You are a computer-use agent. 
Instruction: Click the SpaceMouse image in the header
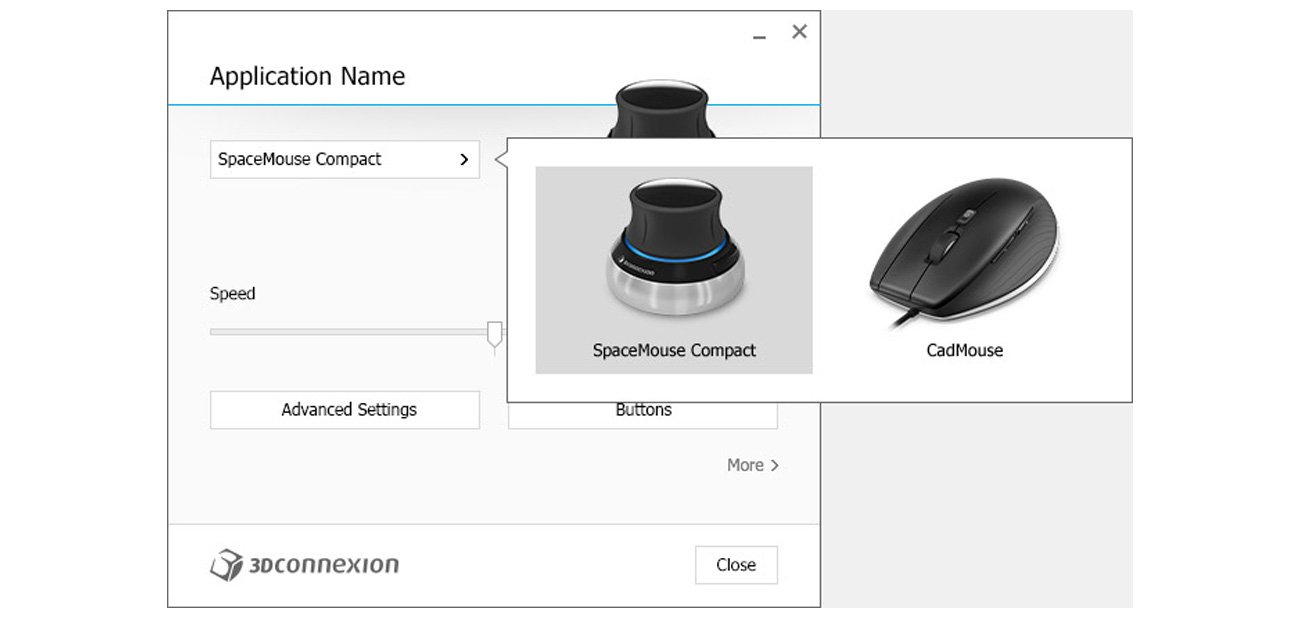[659, 110]
